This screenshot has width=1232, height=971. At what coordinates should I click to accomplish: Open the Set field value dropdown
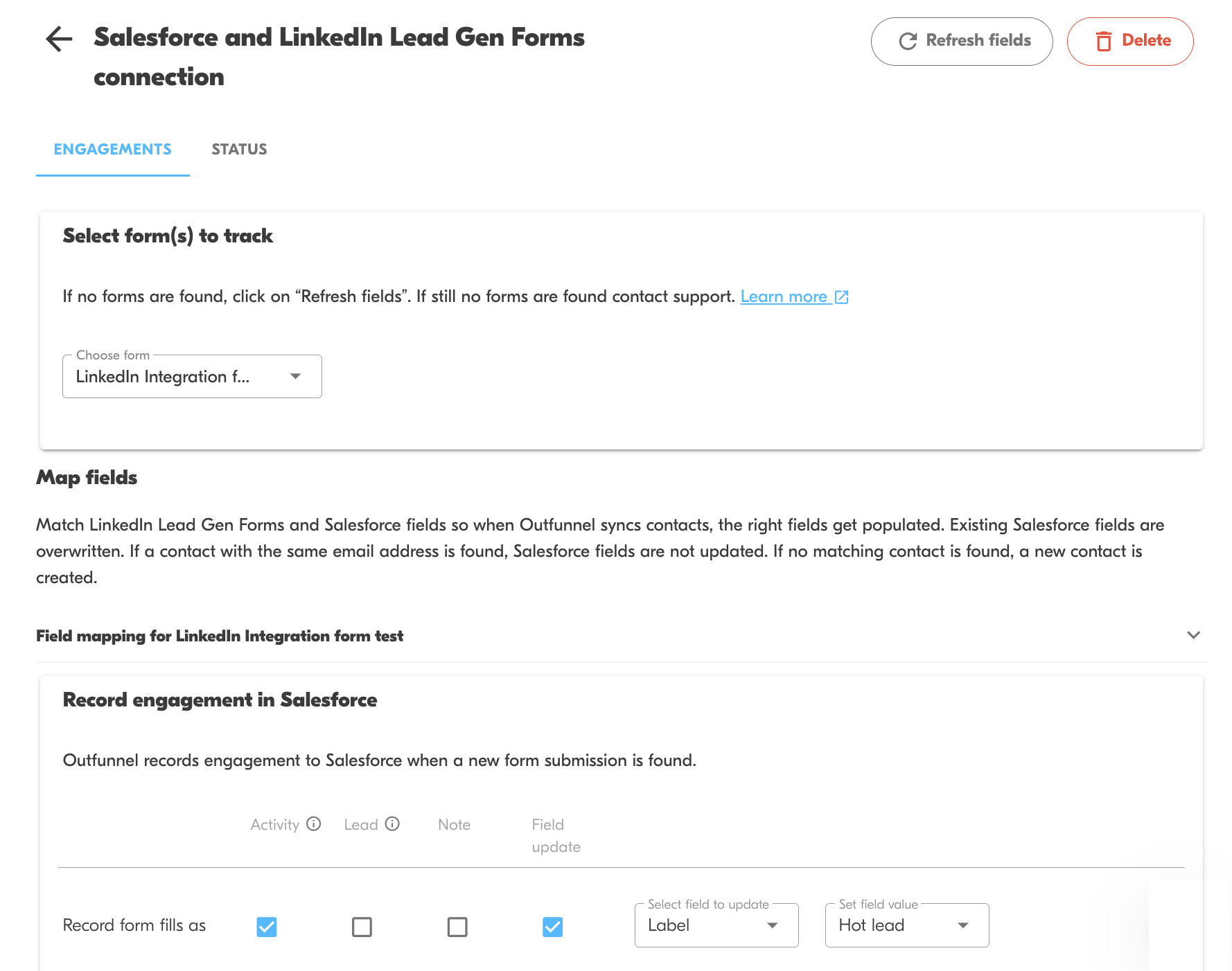(x=906, y=925)
